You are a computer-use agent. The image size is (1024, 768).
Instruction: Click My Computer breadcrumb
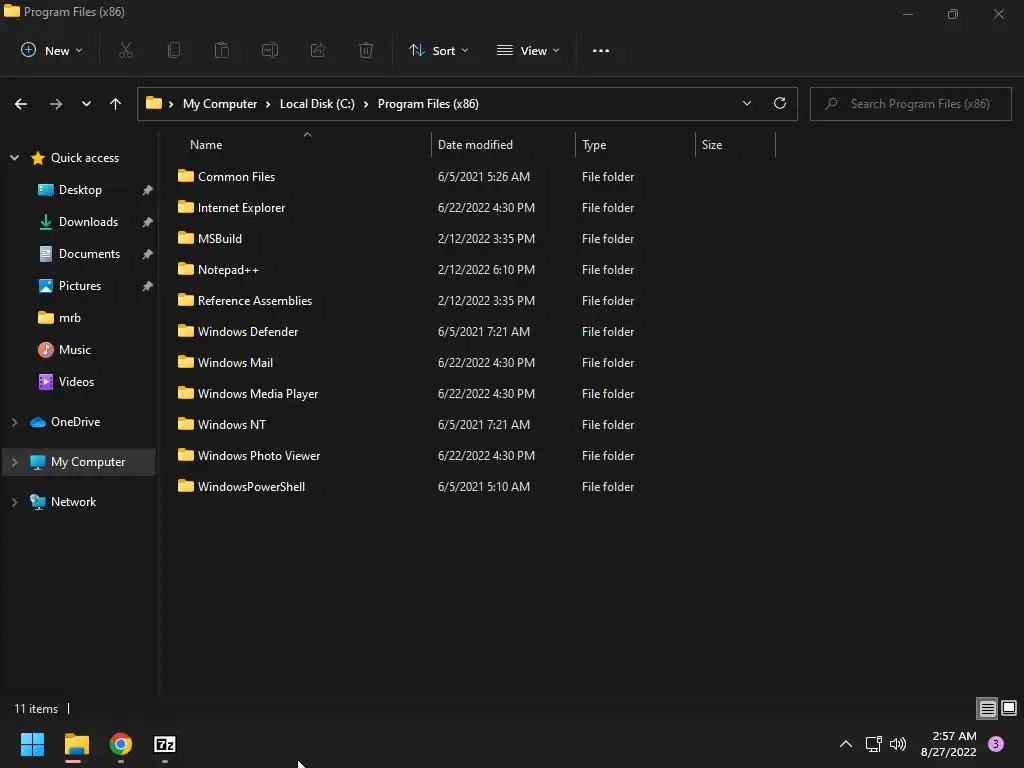click(x=220, y=104)
